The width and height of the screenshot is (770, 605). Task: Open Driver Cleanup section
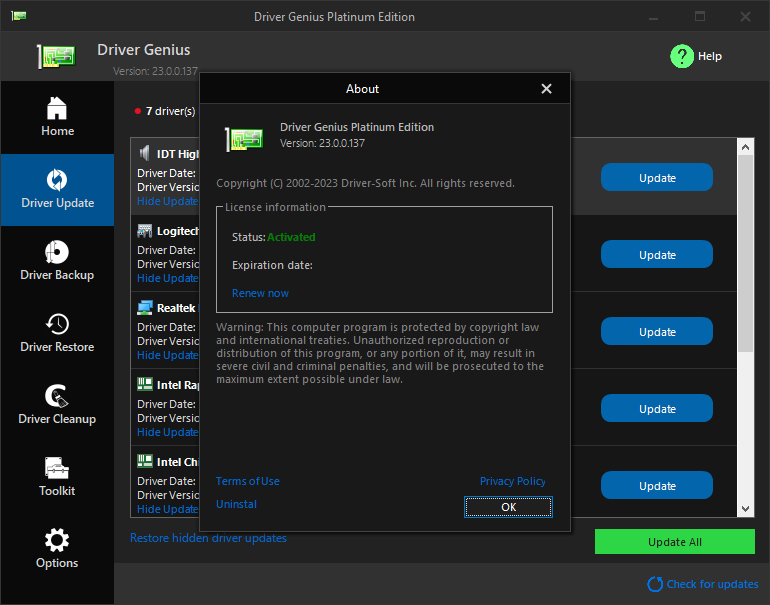[57, 406]
